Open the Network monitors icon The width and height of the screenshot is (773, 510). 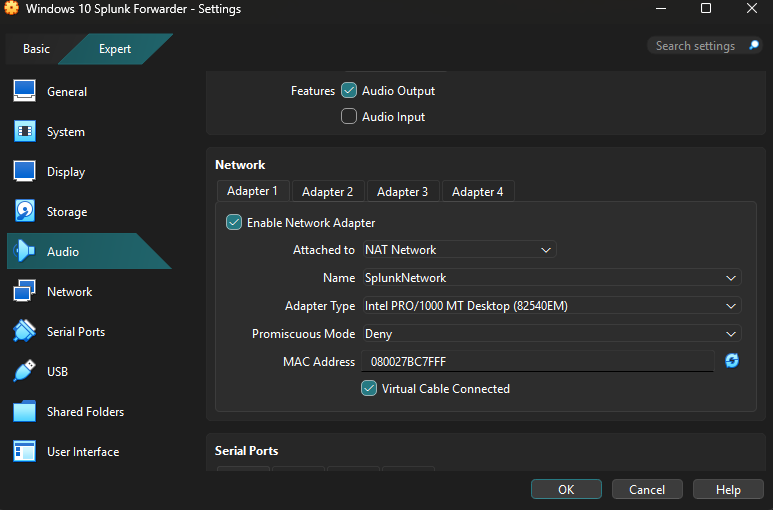point(24,291)
